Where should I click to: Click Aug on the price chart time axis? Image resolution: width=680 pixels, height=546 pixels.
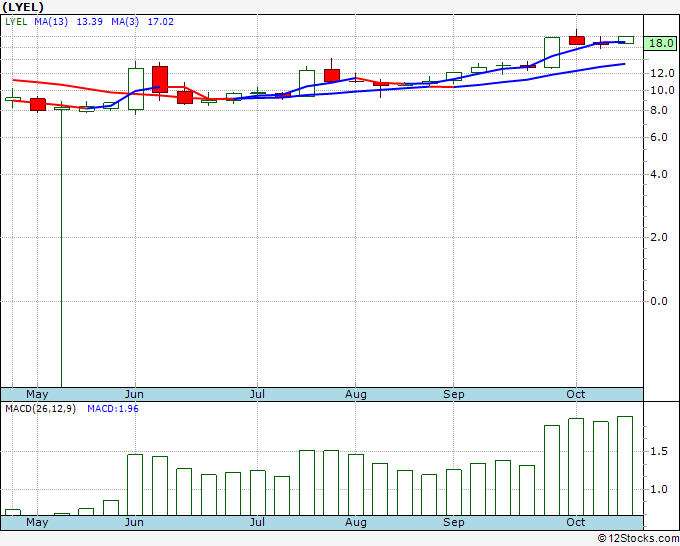pos(356,394)
